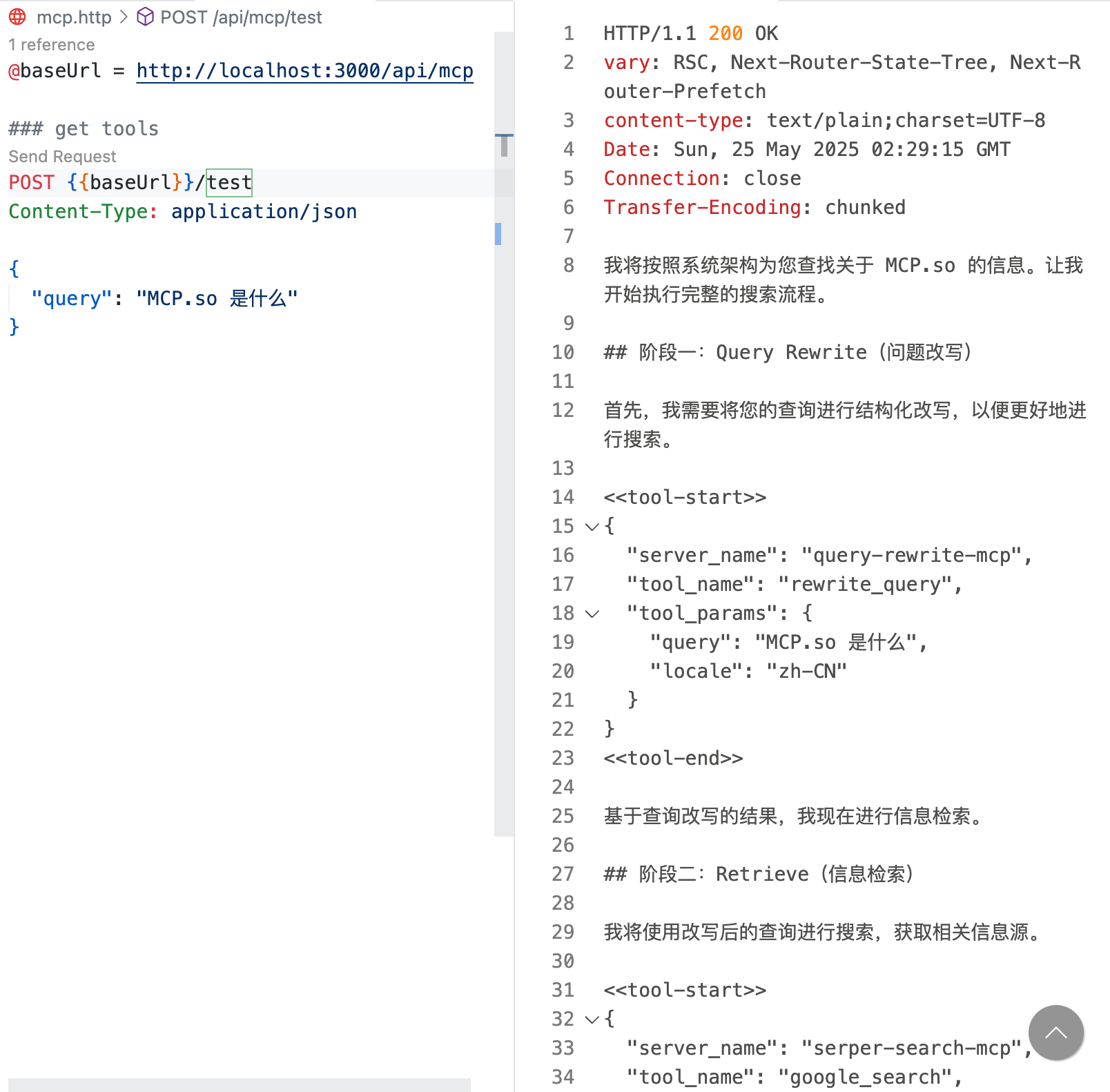Collapse the JSON block at line 15
Screen dimensions: 1110x1092
(592, 527)
